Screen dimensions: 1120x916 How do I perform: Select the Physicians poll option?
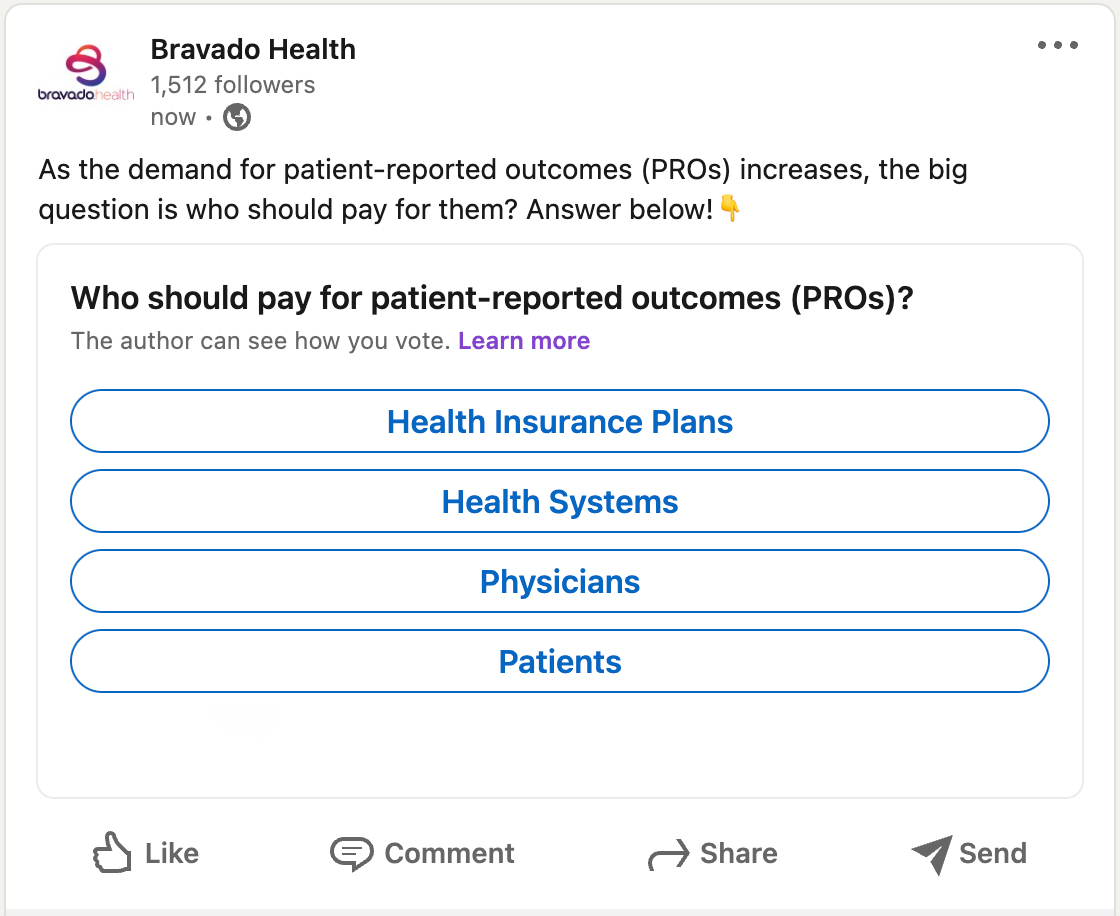560,581
